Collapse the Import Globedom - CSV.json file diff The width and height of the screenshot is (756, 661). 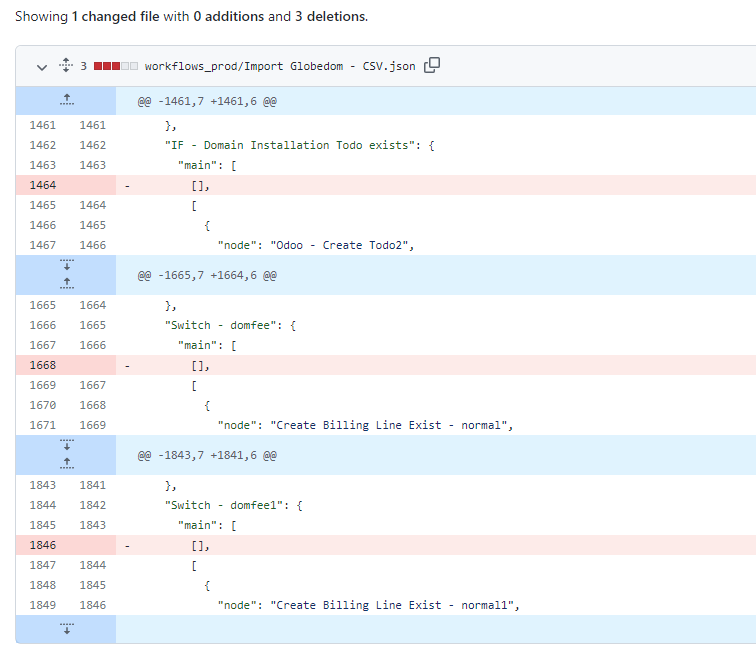(x=41, y=67)
